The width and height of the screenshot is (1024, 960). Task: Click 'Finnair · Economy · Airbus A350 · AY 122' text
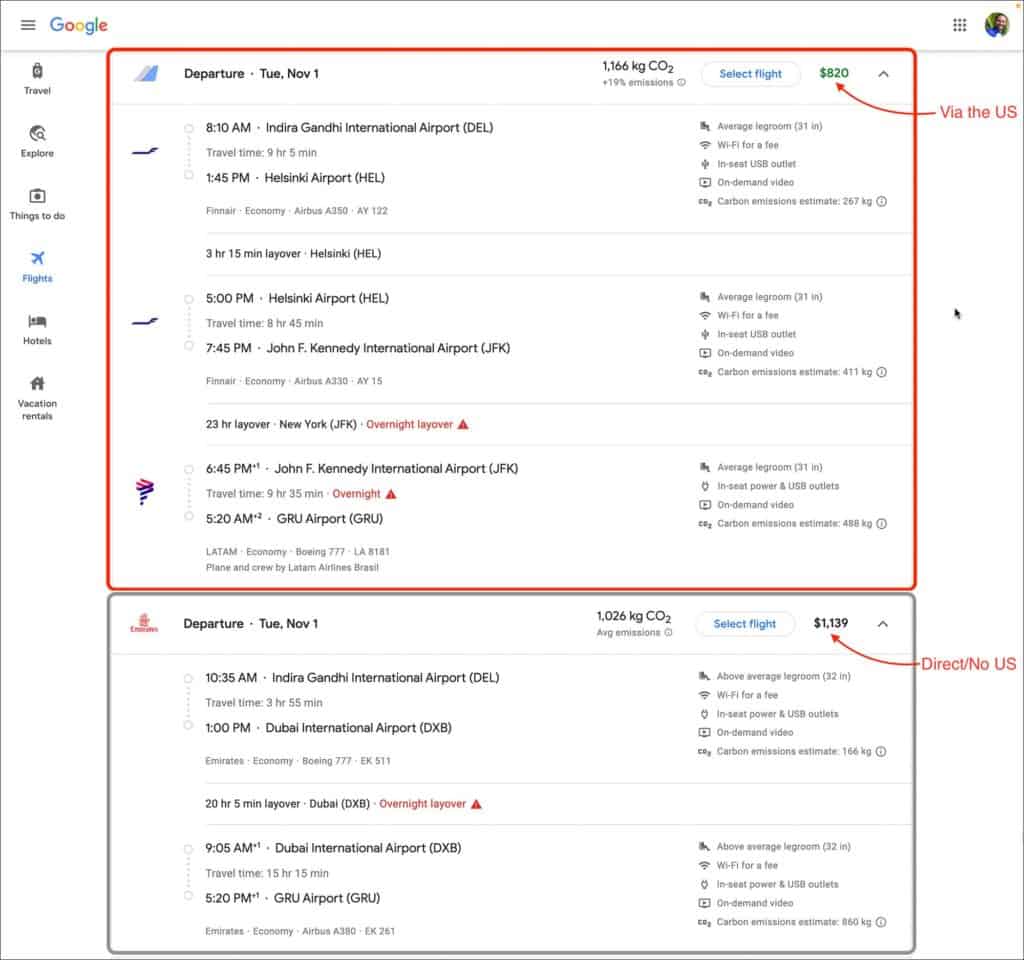click(x=296, y=211)
